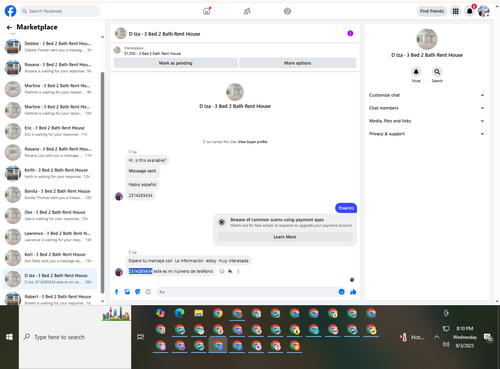
Task: Select the D Iza conversation in list
Action: point(49,279)
